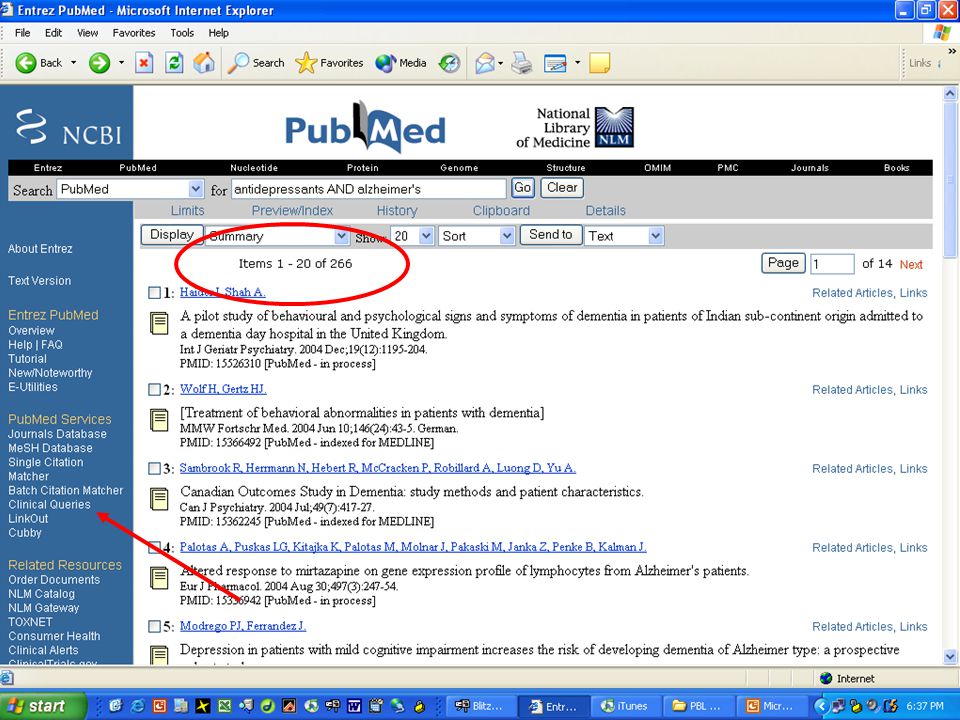Screen dimensions: 960x720
Task: Open the Media globe icon
Action: [x=386, y=62]
